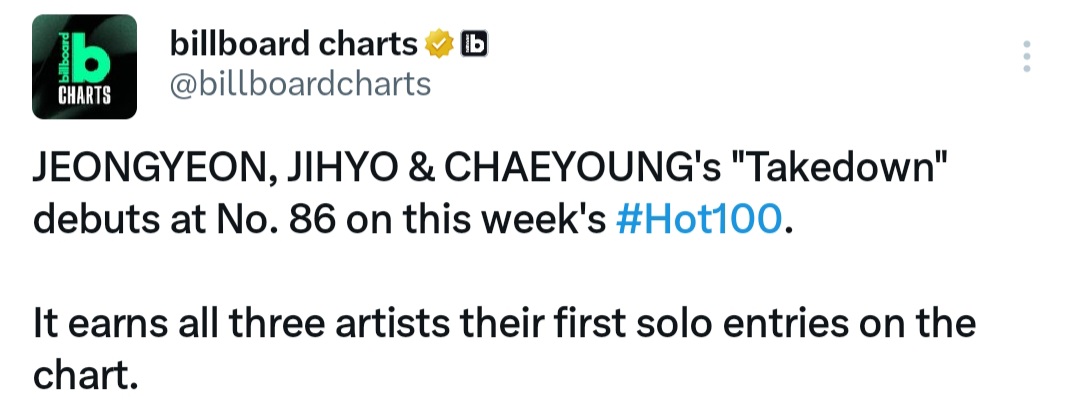The image size is (1080, 410).
Task: Open the @billboardcharts handle link
Action: coord(300,85)
